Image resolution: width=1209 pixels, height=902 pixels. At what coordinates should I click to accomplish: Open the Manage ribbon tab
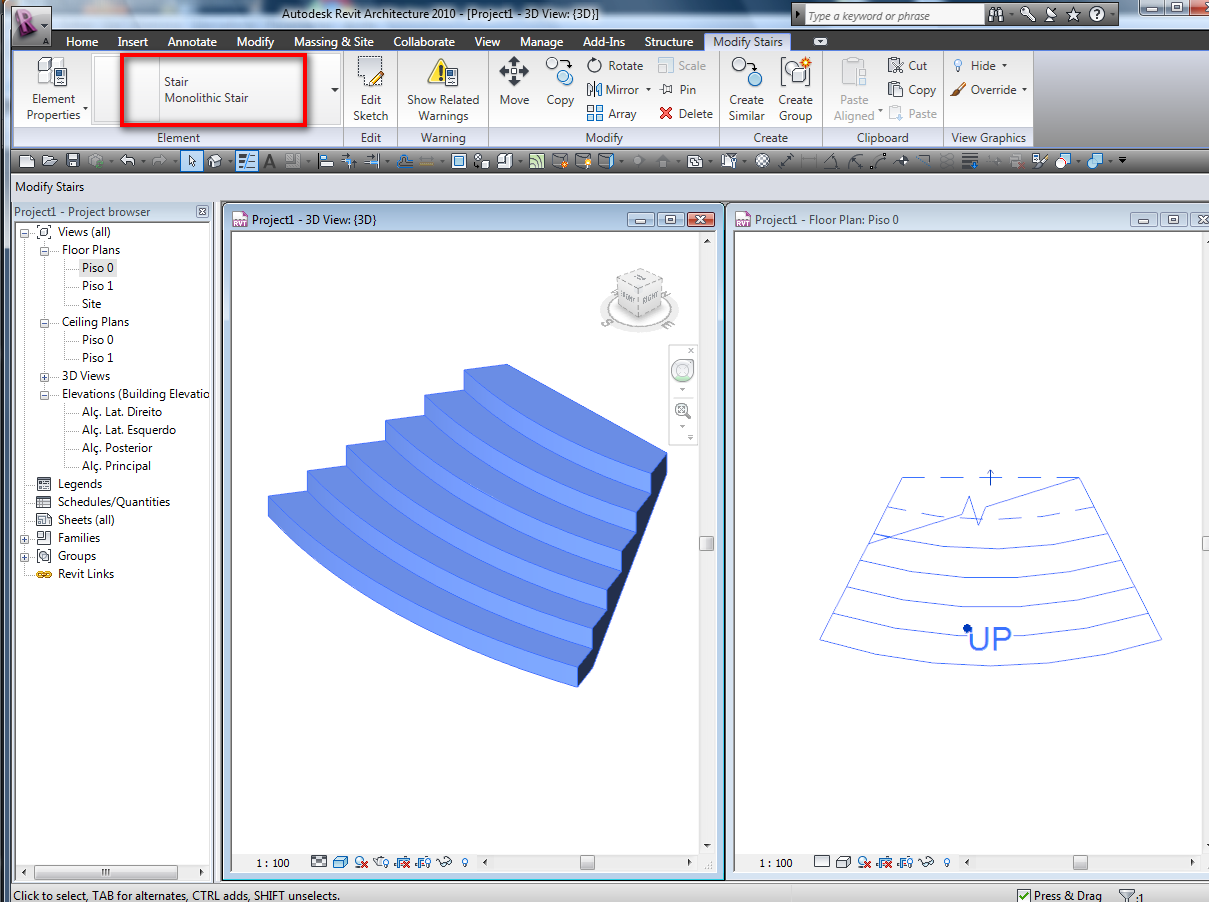(541, 42)
